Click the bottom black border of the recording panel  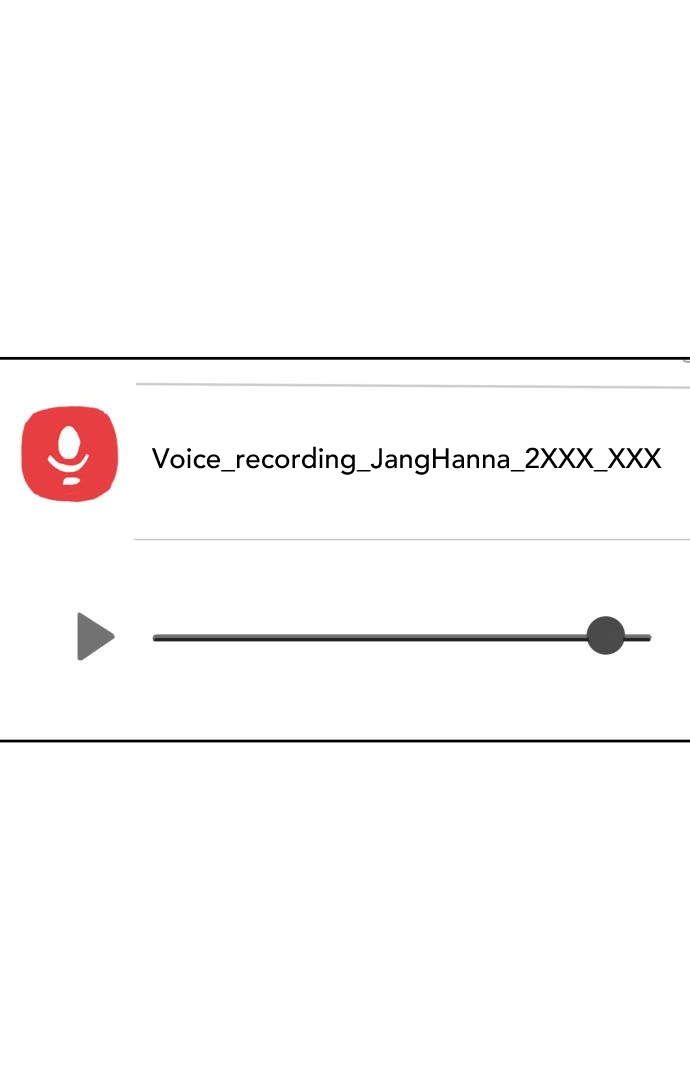click(345, 740)
